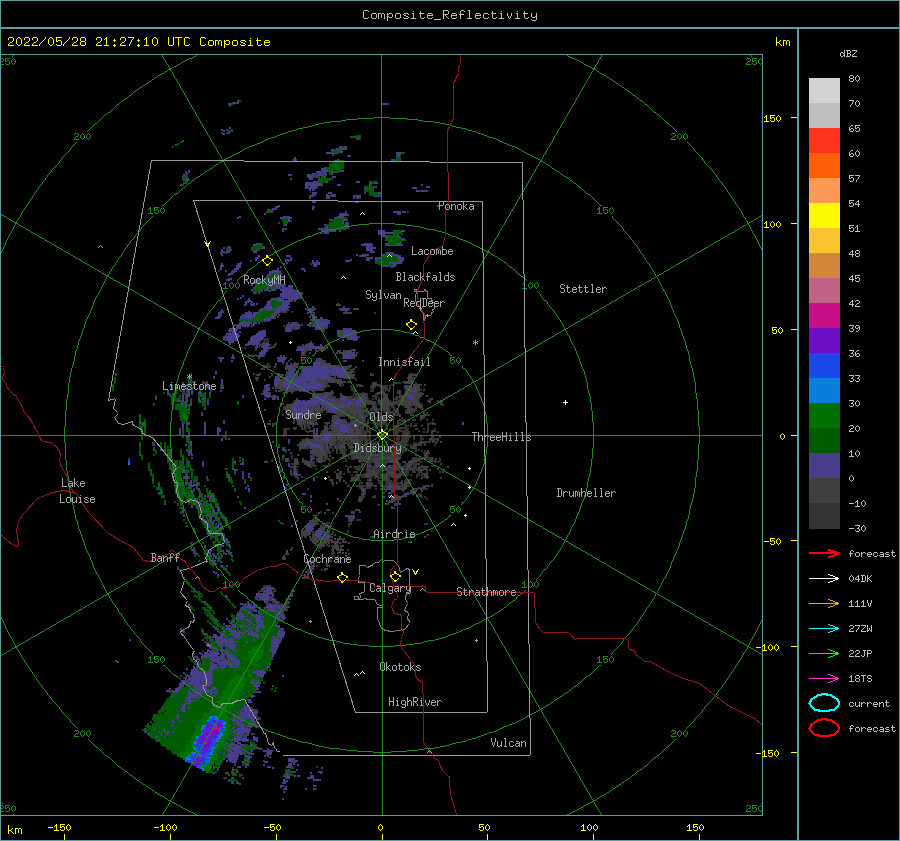900x841 pixels.
Task: Click the red forecast arrow in legend
Action: [824, 553]
